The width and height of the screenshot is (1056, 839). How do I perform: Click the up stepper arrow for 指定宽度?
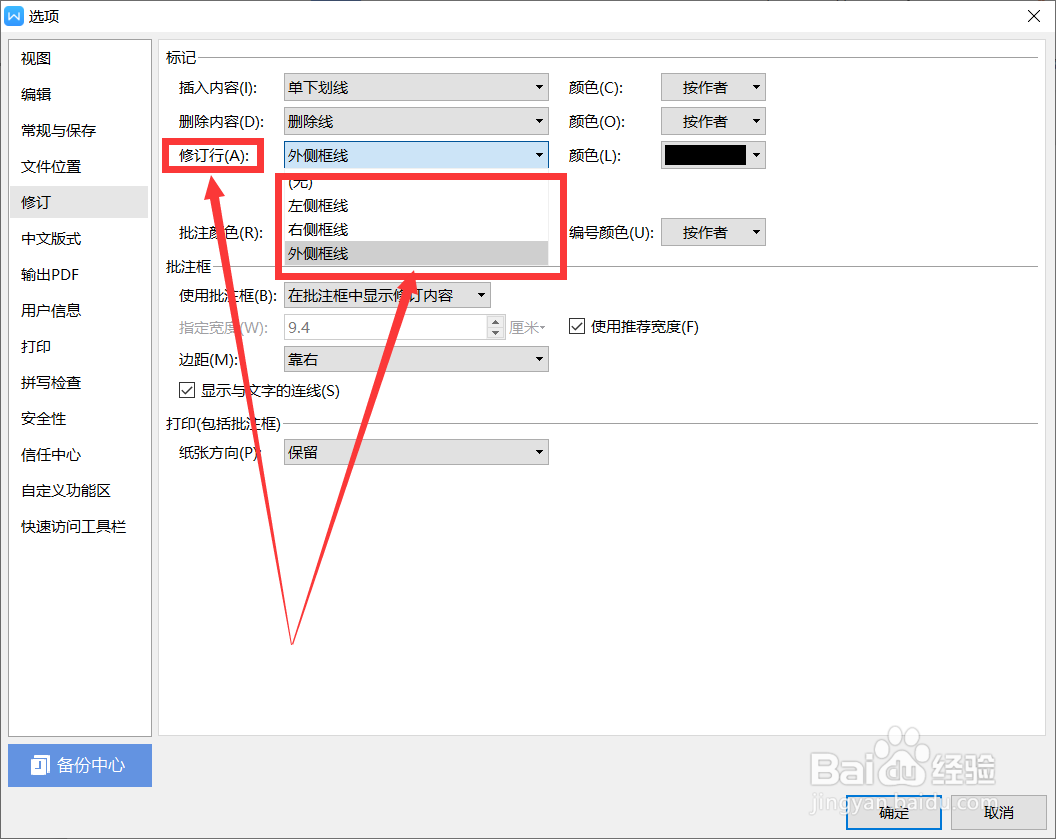[x=496, y=321]
